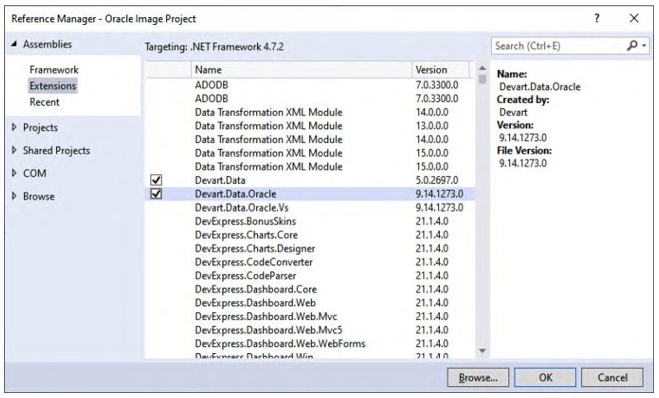Open the help question mark icon
659x398 pixels.
coord(597,18)
